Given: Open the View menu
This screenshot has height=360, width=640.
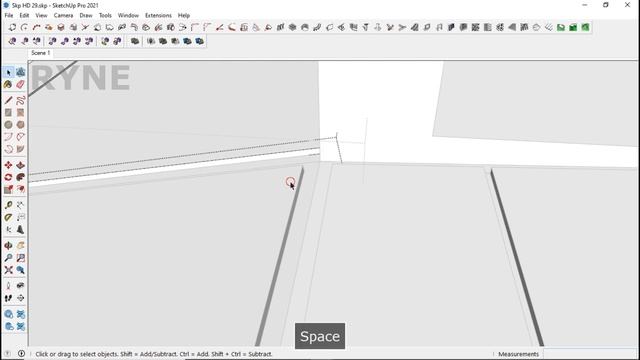Looking at the screenshot, I should tap(41, 16).
